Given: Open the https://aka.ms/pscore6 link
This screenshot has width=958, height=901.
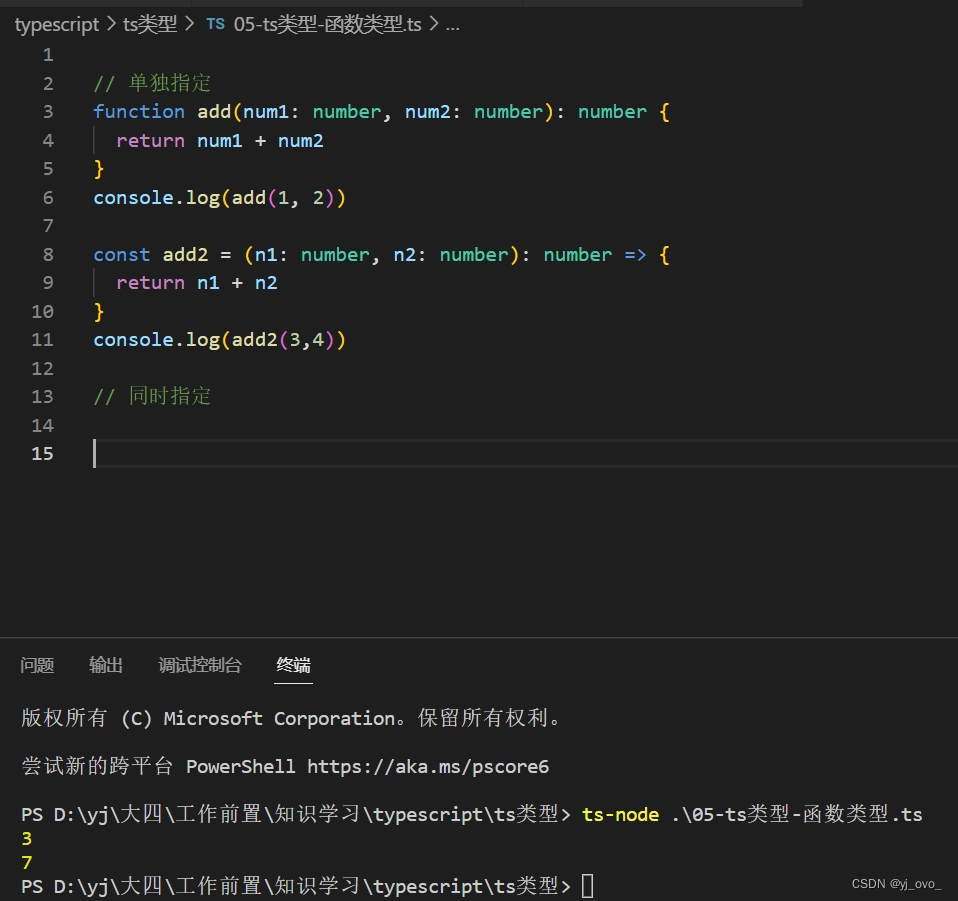Looking at the screenshot, I should [x=428, y=766].
